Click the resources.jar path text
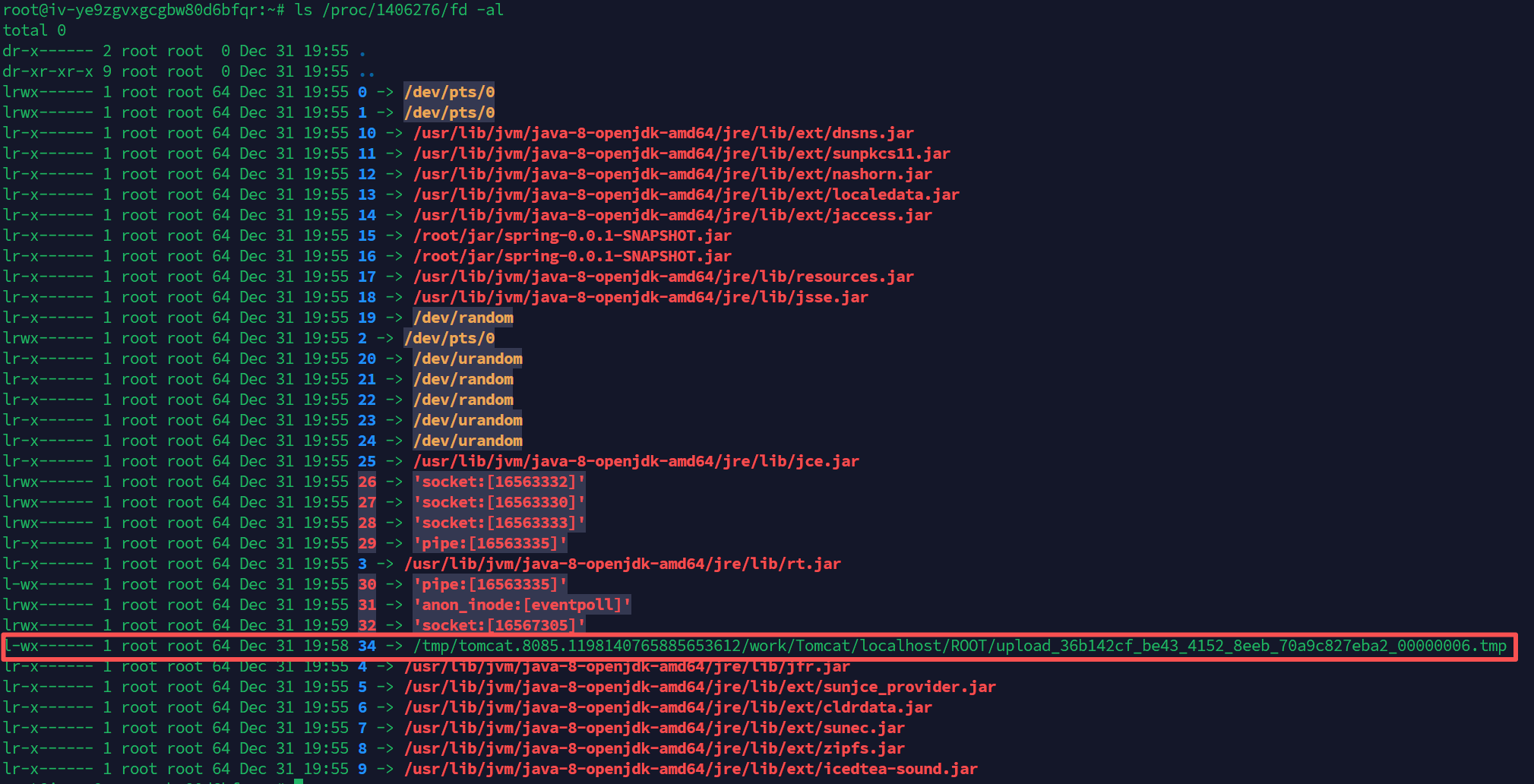1534x784 pixels. pyautogui.click(x=663, y=277)
